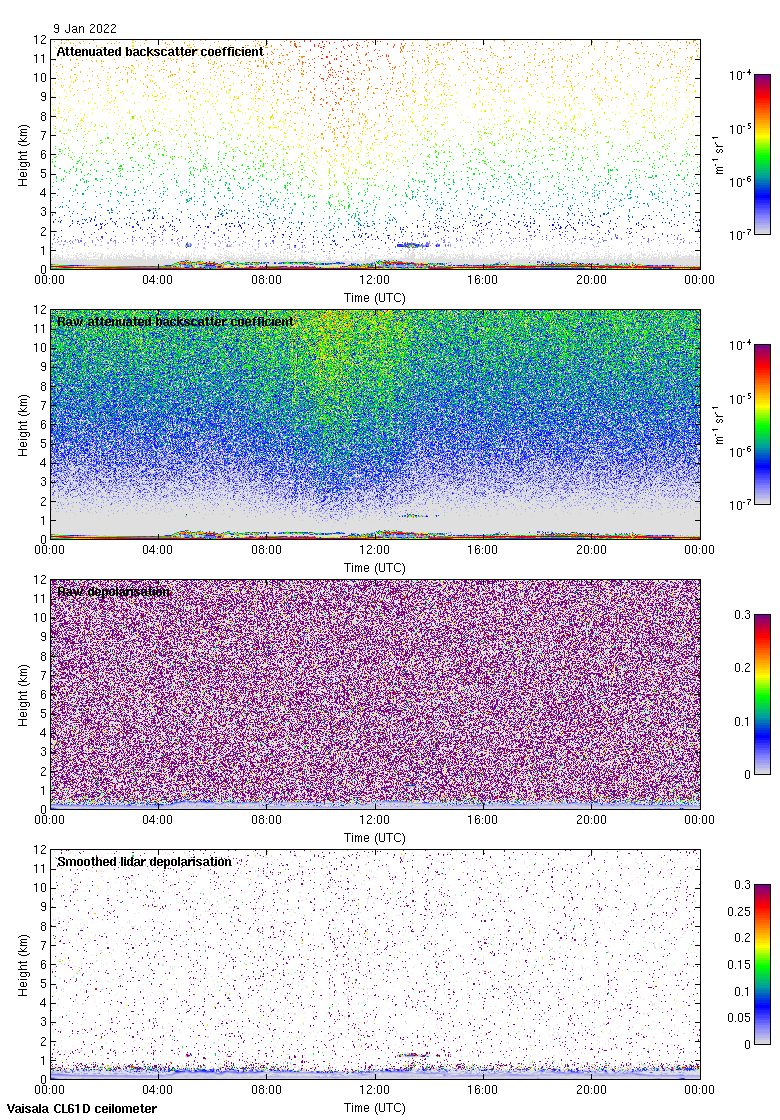The image size is (780, 1120).
Task: Select the "Raw attenuated backscatter coefficient" plot title
Action: pyautogui.click(x=175, y=321)
